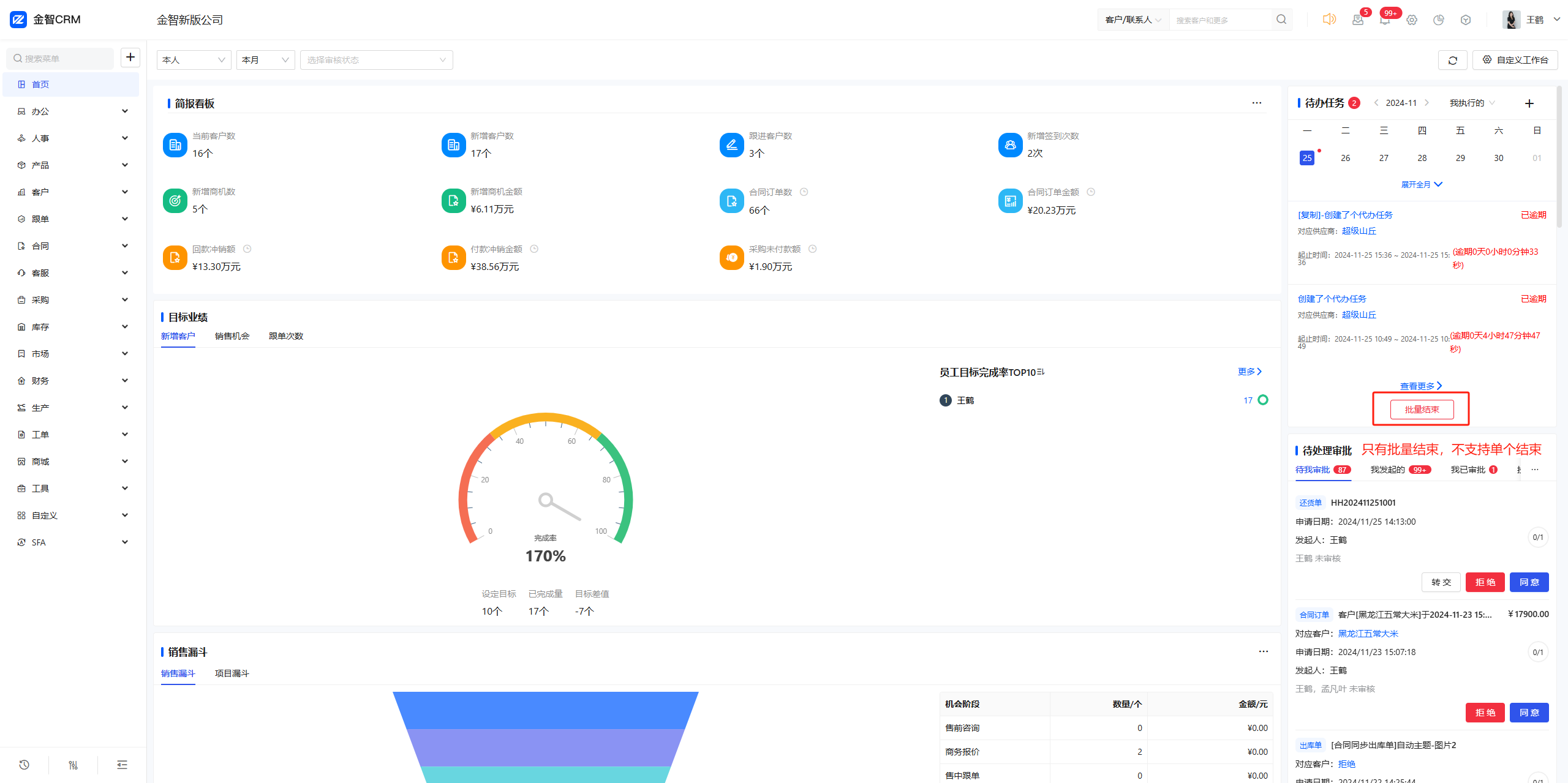
Task: Expand the 财务 sidebar menu
Action: [x=72, y=381]
